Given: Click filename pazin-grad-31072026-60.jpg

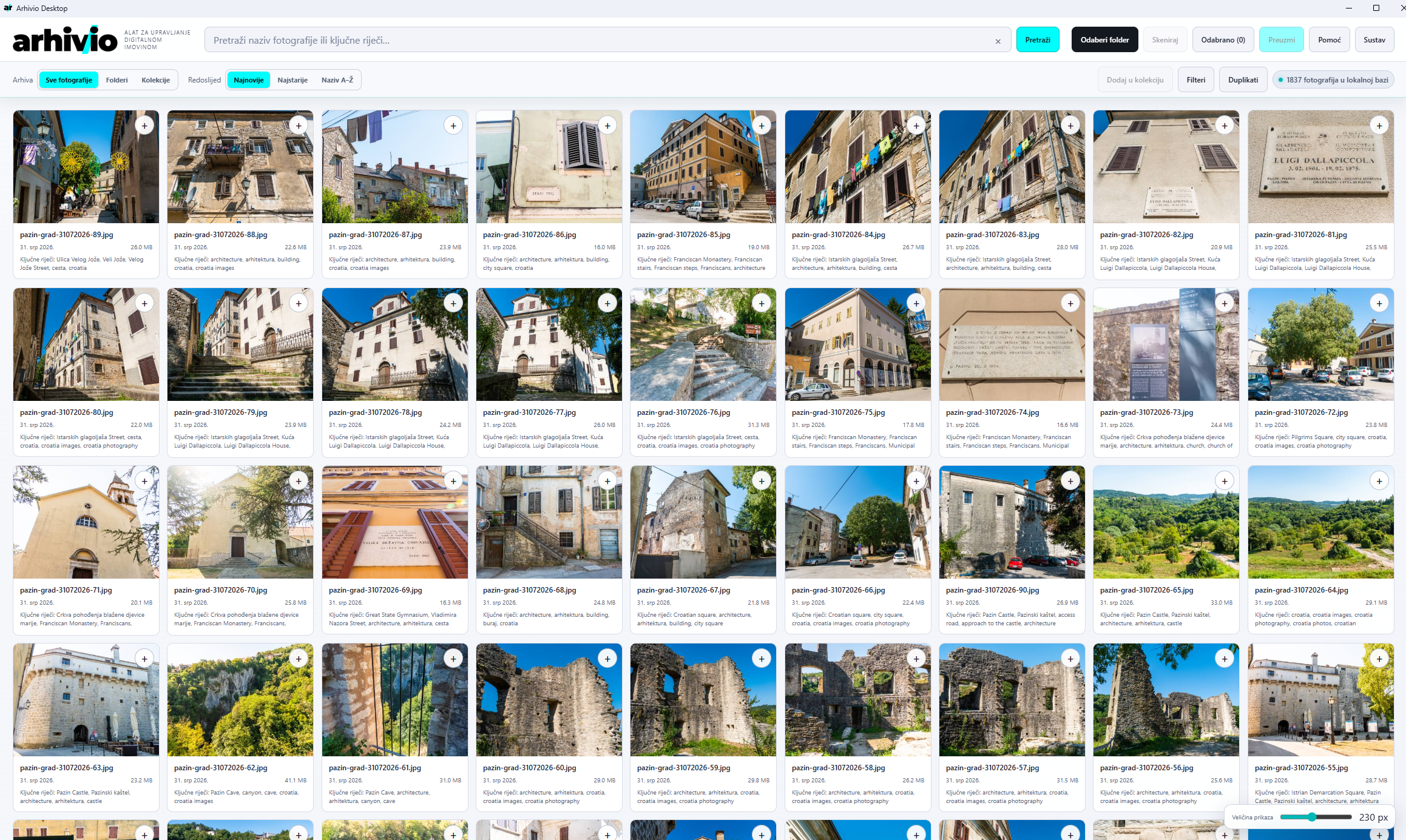Looking at the screenshot, I should [x=529, y=768].
